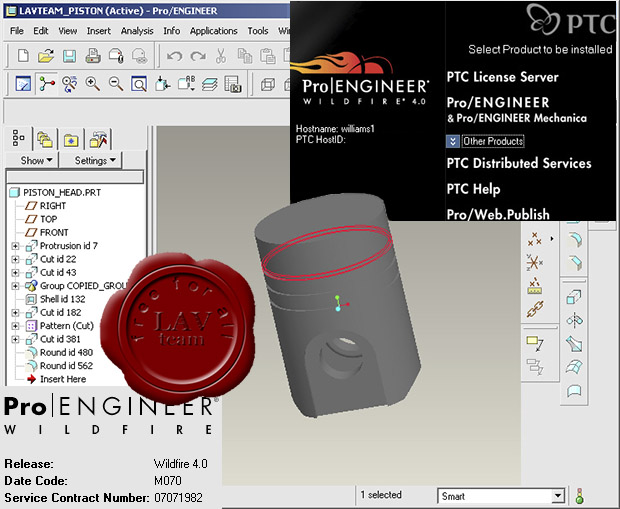This screenshot has height=509, width=620.
Task: Open the File menu
Action: pos(17,31)
